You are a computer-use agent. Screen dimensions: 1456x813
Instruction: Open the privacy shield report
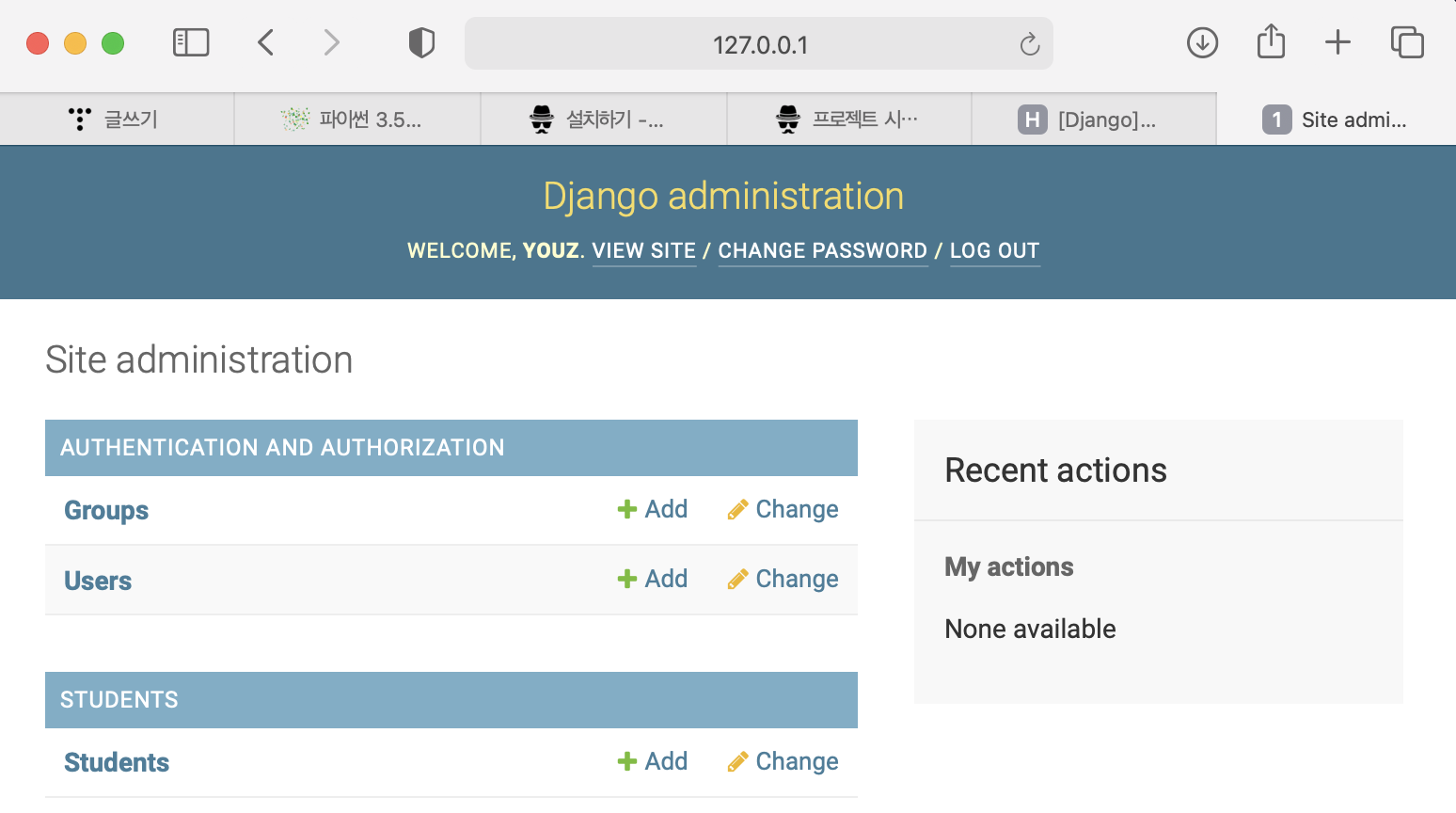(421, 42)
